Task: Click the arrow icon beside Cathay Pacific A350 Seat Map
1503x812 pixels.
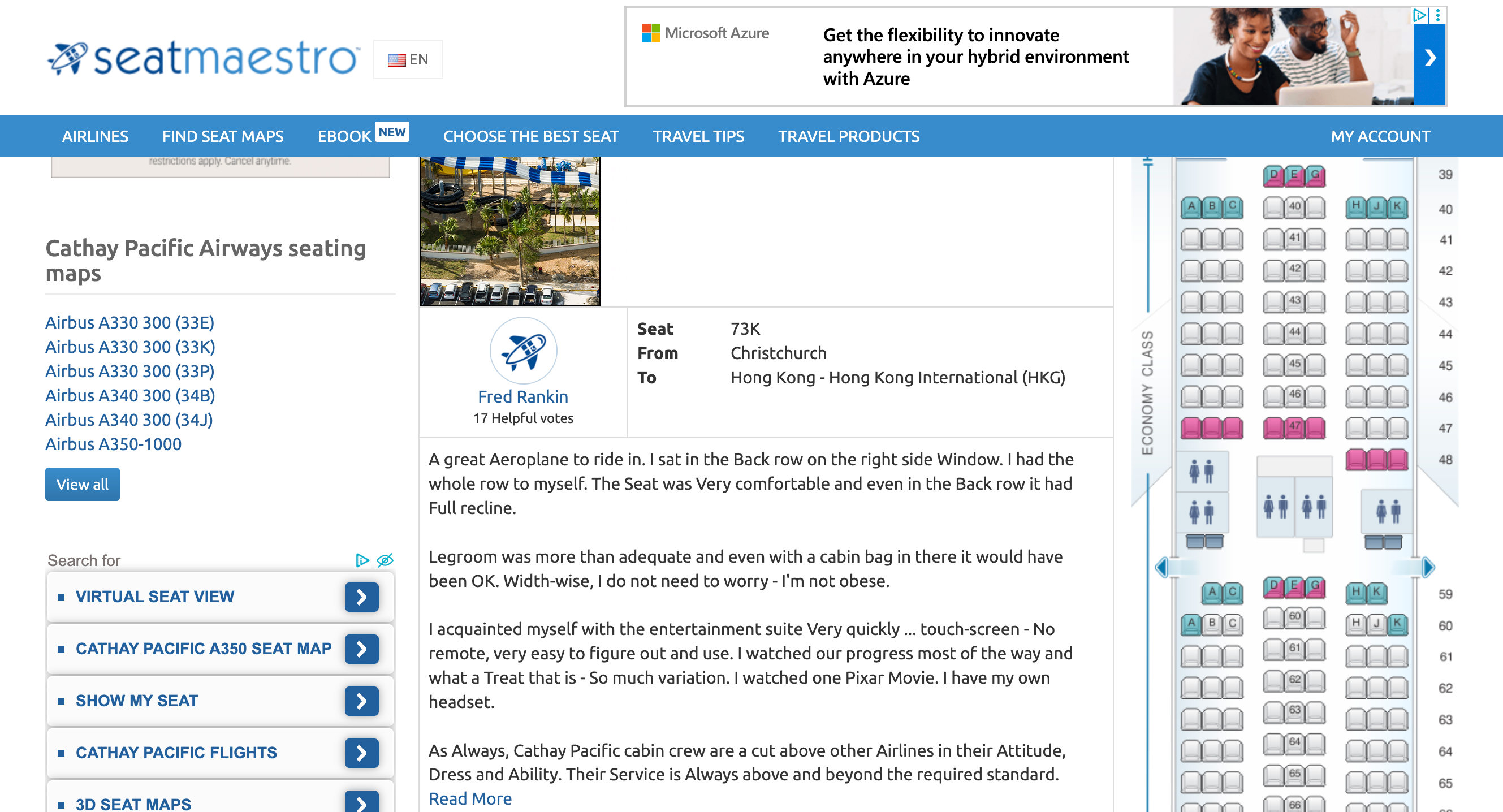Action: pyautogui.click(x=362, y=649)
